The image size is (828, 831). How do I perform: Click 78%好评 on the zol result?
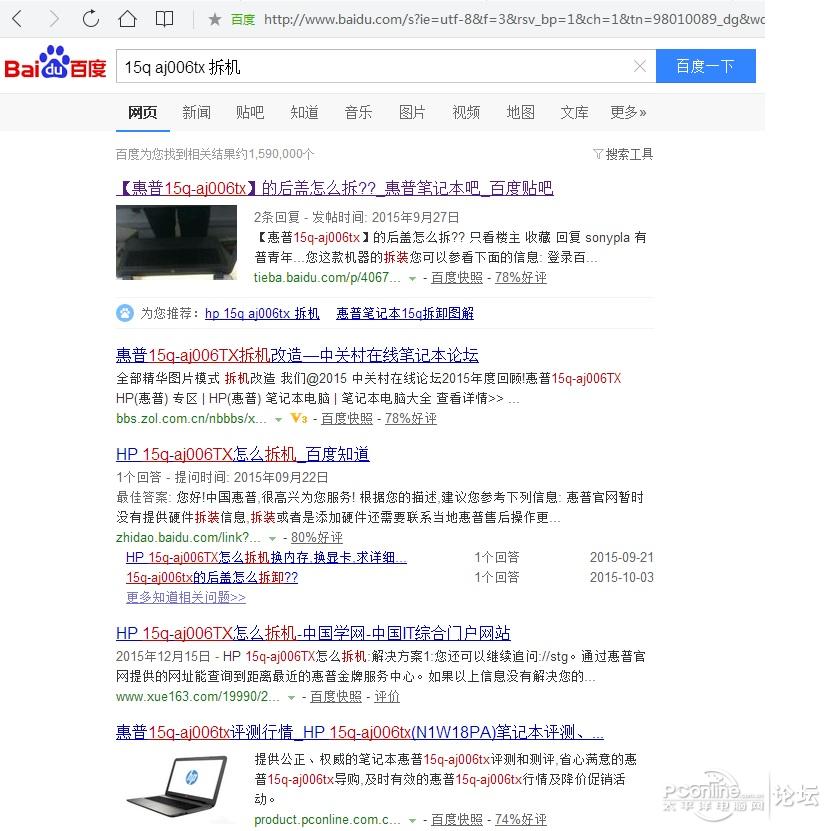point(411,419)
